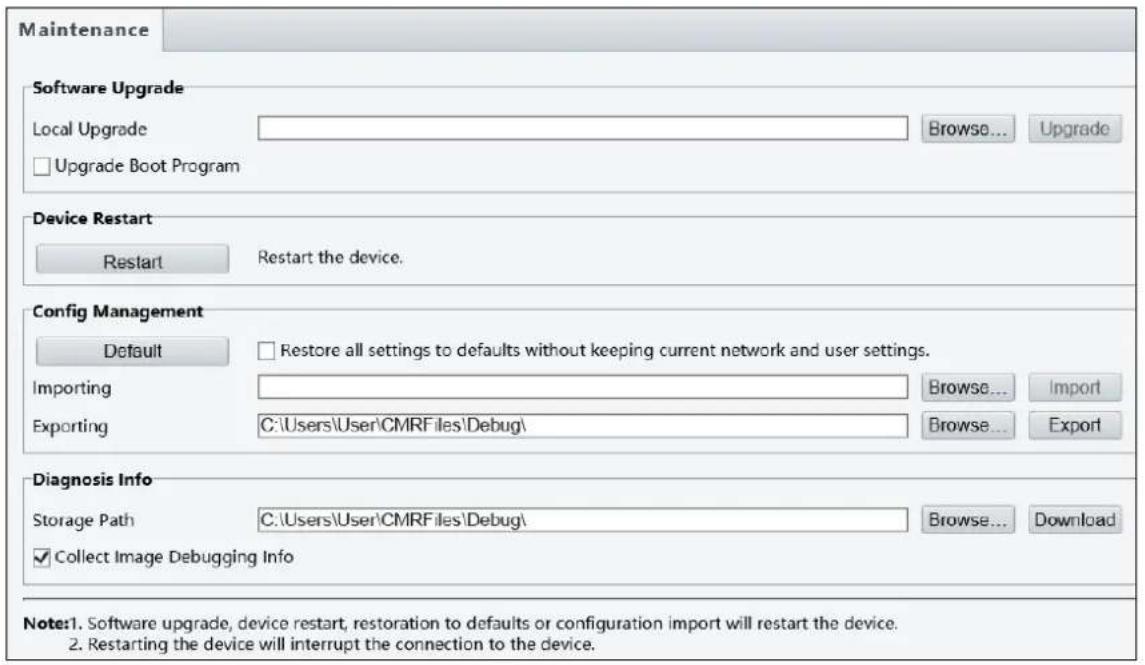
Task: Enable the Upgrade Boot Program checkbox
Action: pyautogui.click(x=42, y=166)
